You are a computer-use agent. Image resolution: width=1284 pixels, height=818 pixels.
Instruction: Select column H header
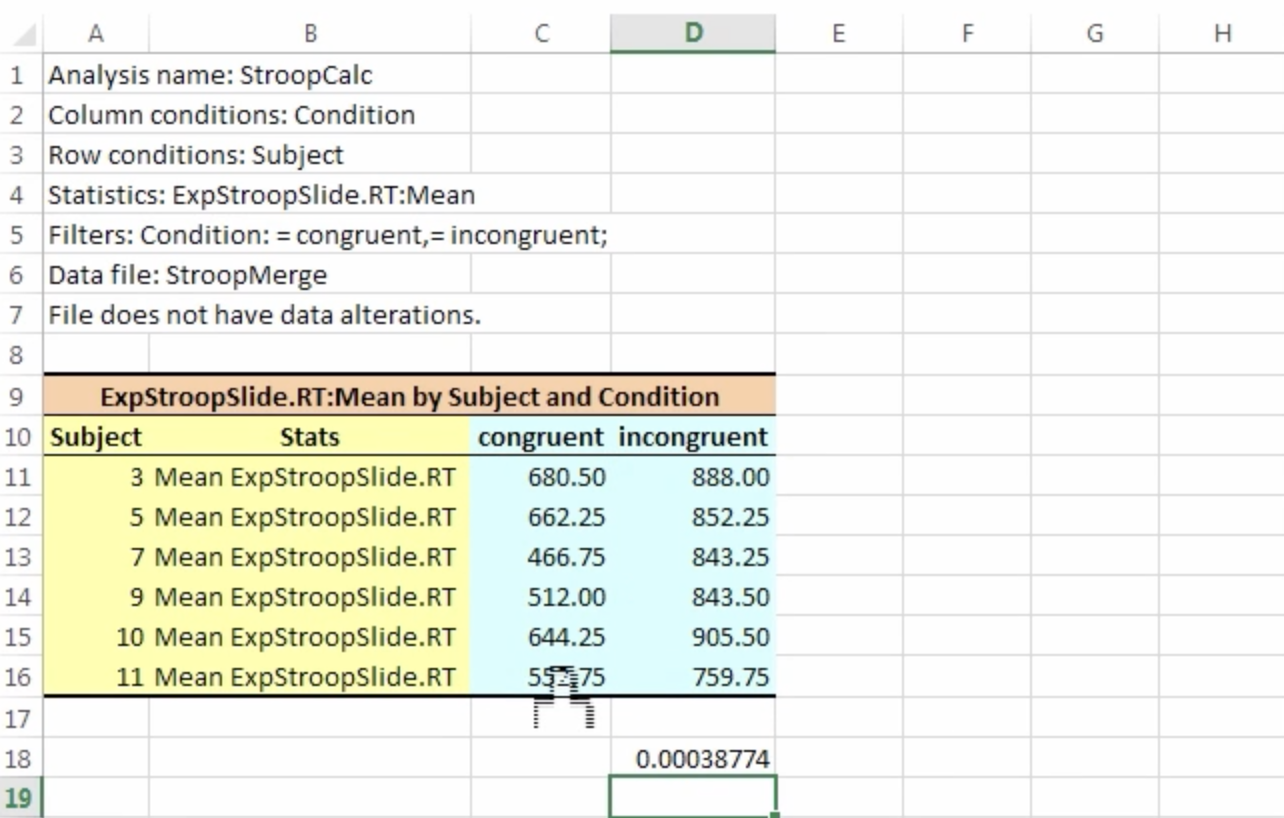pyautogui.click(x=1222, y=34)
